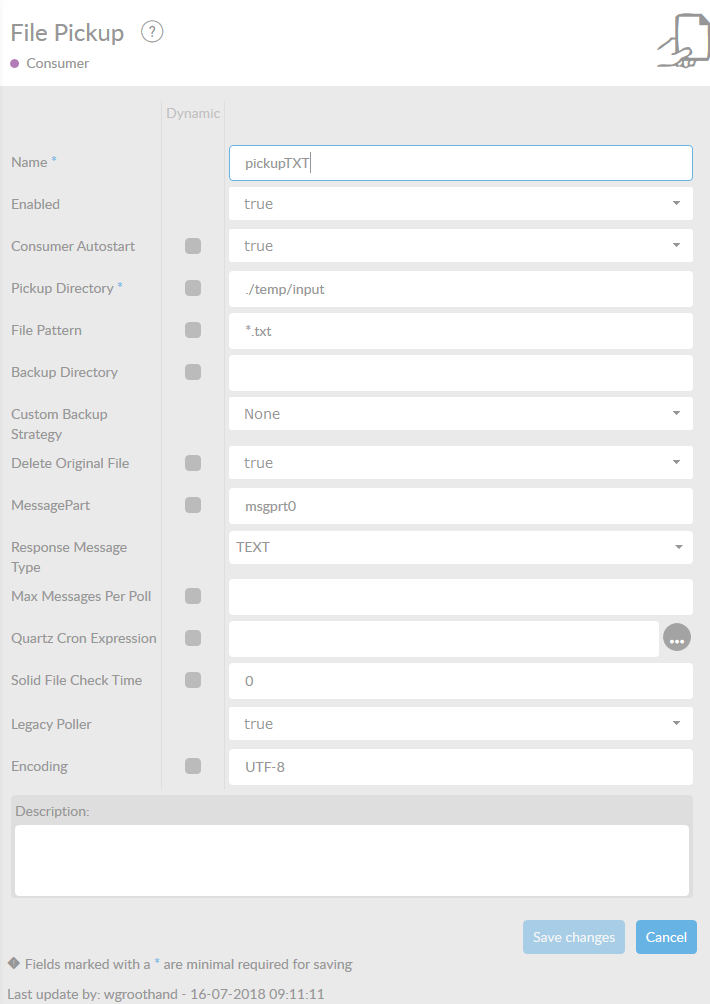Open the Quartz Cron Expression editor button
710x1004 pixels.
click(677, 638)
